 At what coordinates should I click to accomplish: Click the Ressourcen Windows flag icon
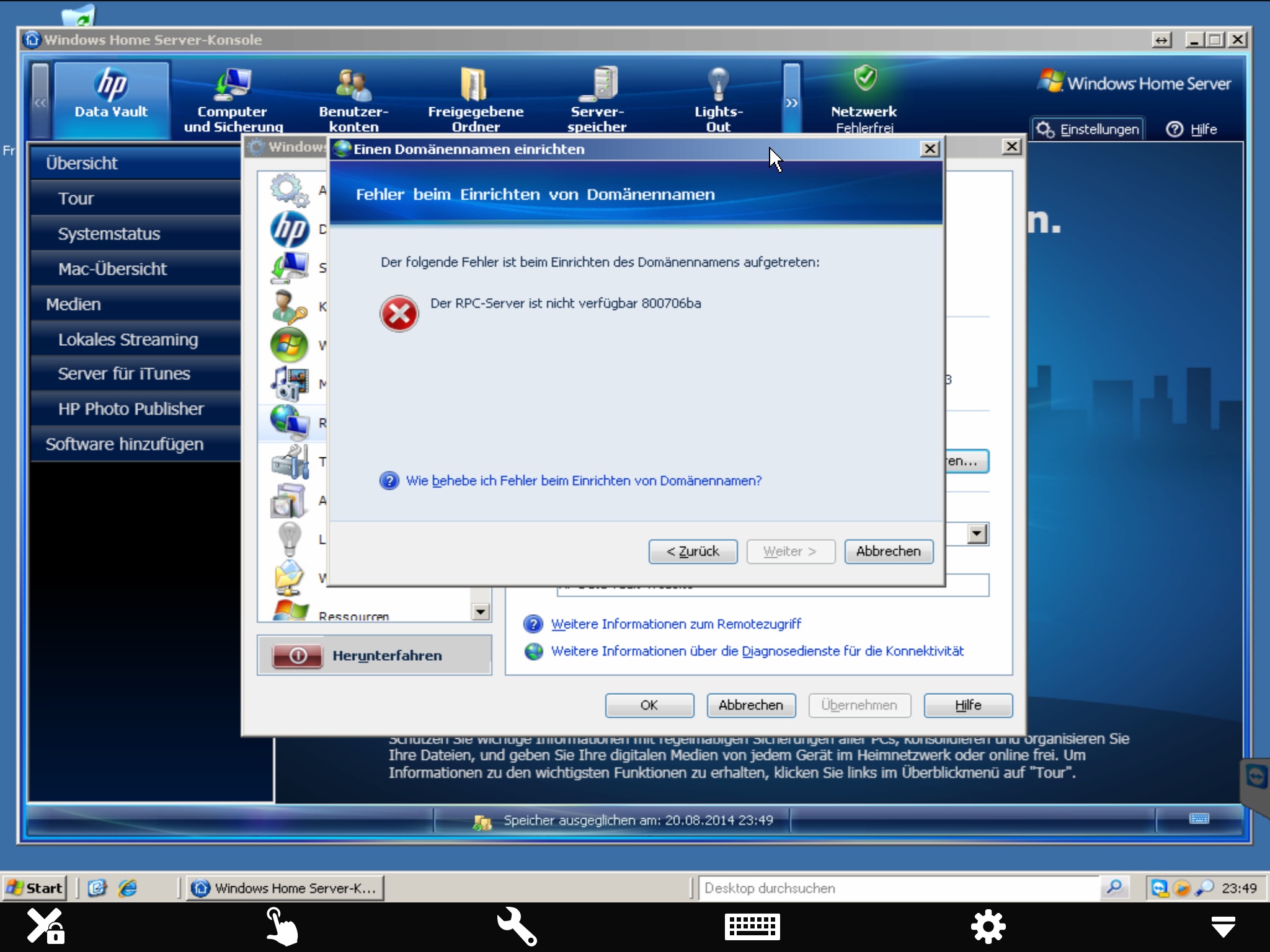coord(290,610)
